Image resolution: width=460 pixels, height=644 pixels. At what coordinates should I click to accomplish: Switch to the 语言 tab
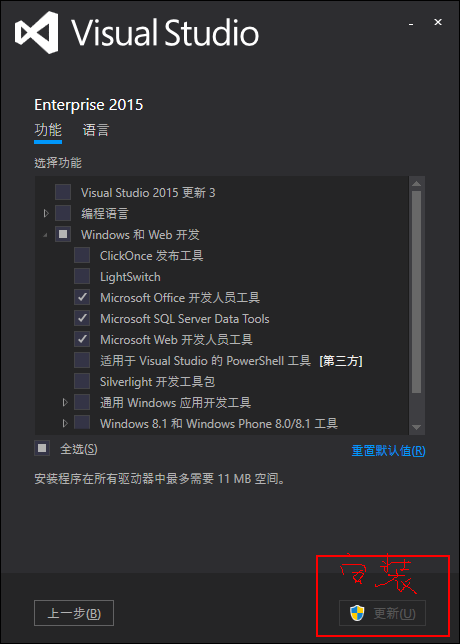coord(96,130)
